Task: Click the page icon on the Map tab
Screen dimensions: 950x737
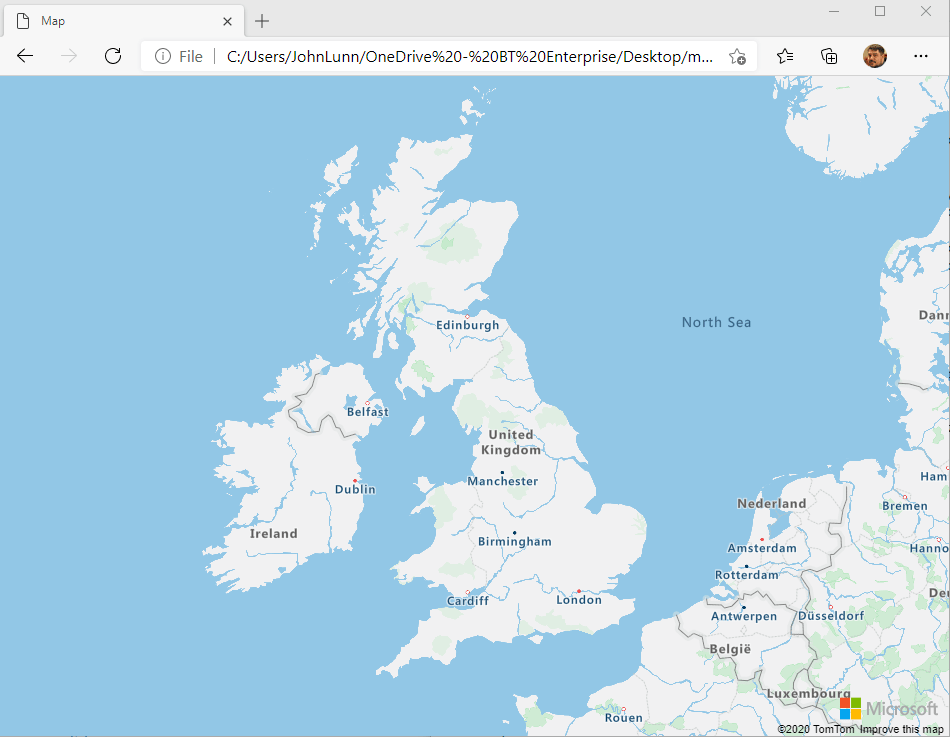Action: tap(23, 20)
